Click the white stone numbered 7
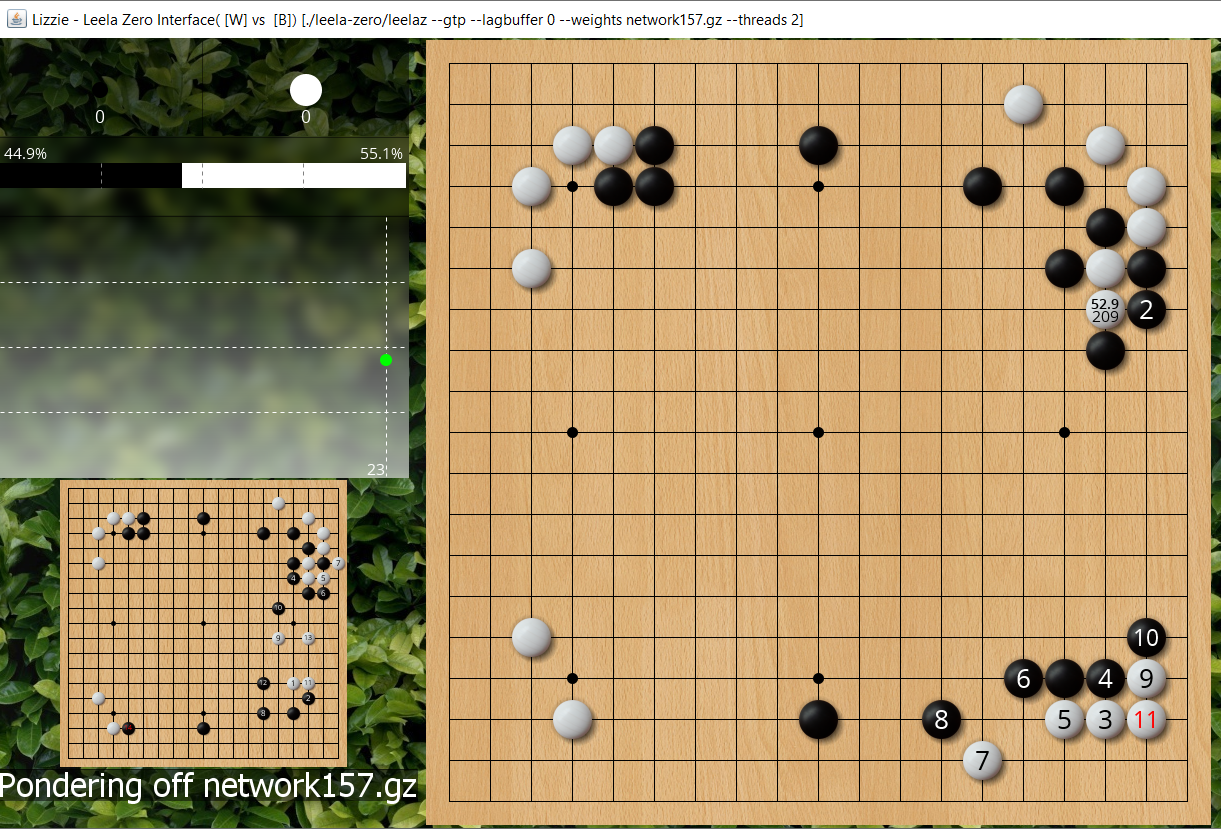 point(982,760)
